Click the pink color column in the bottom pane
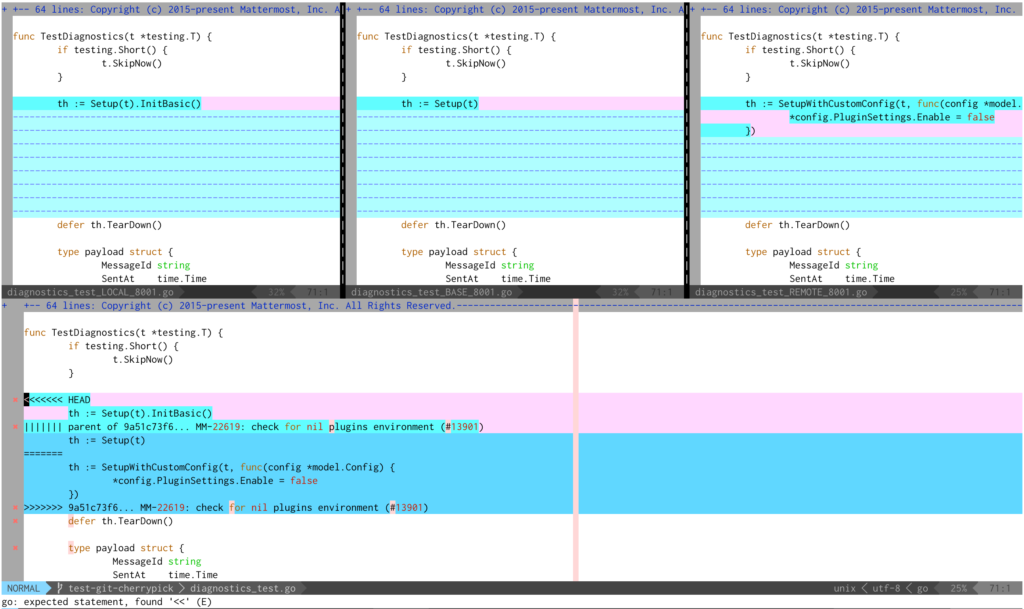Viewport: 1024px width, 609px height. click(576, 440)
